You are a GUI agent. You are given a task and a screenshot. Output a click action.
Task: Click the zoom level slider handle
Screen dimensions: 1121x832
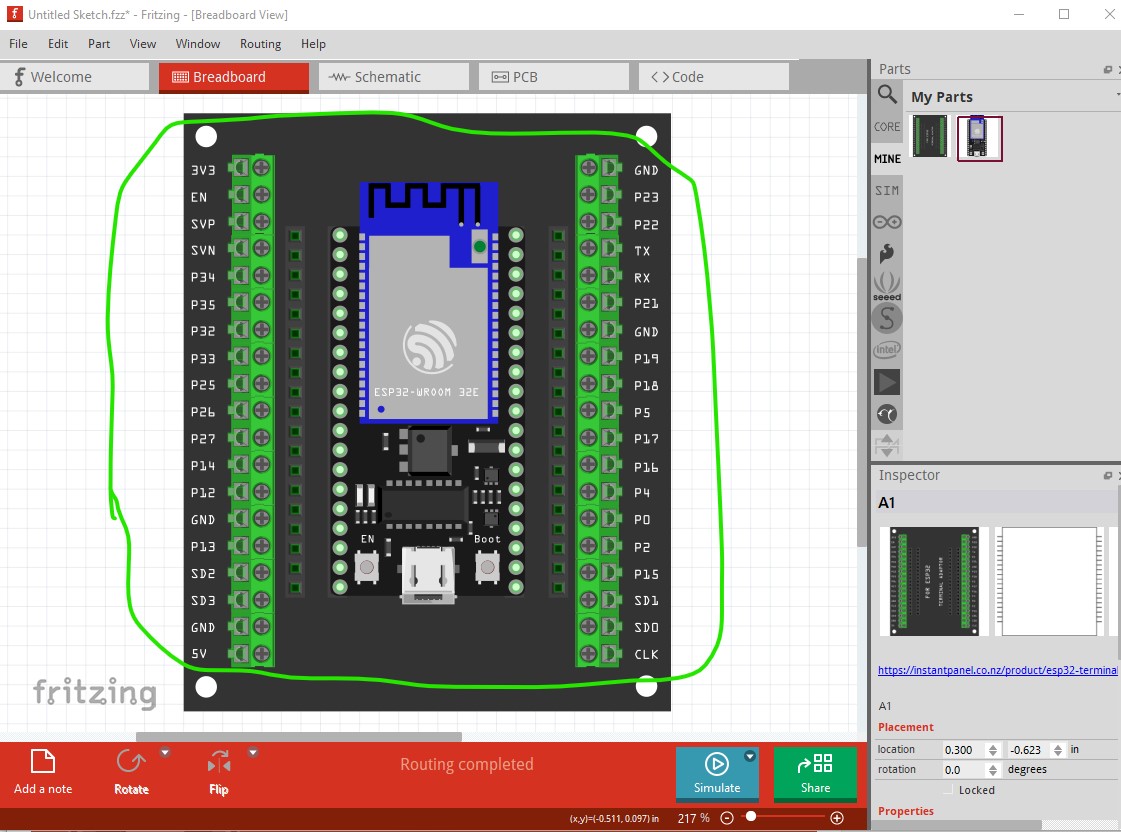751,816
